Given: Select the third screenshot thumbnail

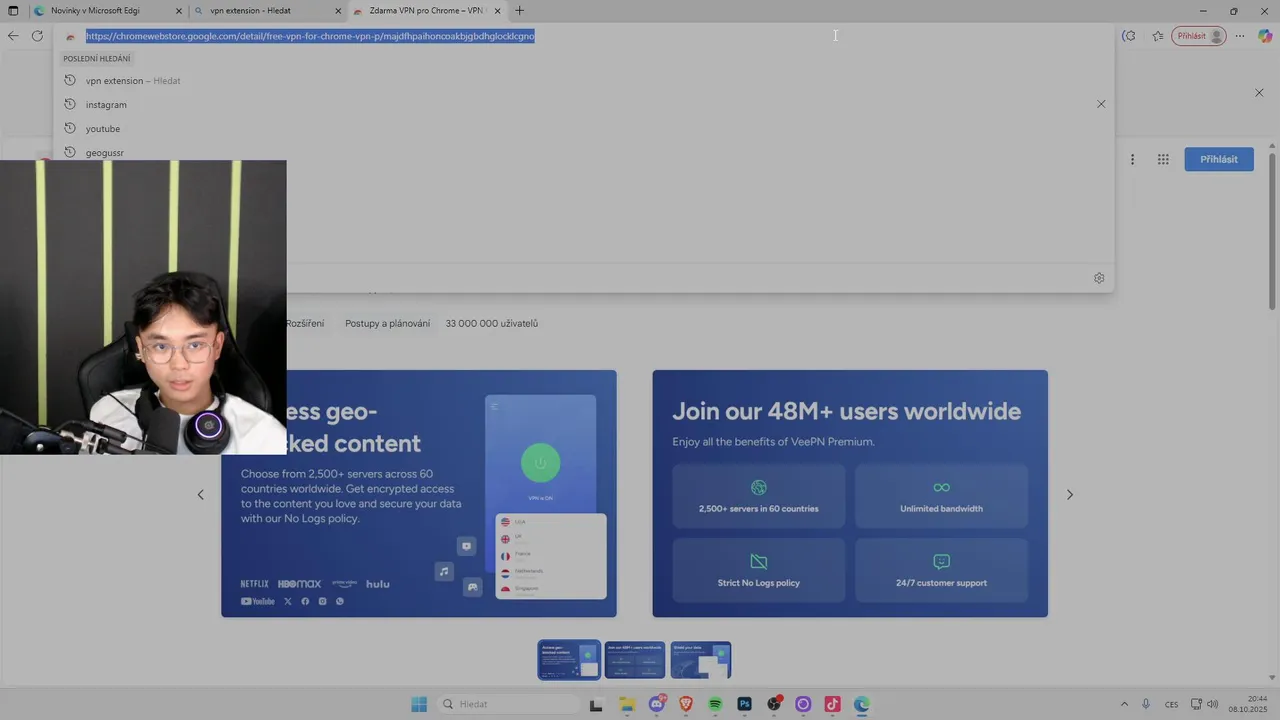Looking at the screenshot, I should [701, 660].
